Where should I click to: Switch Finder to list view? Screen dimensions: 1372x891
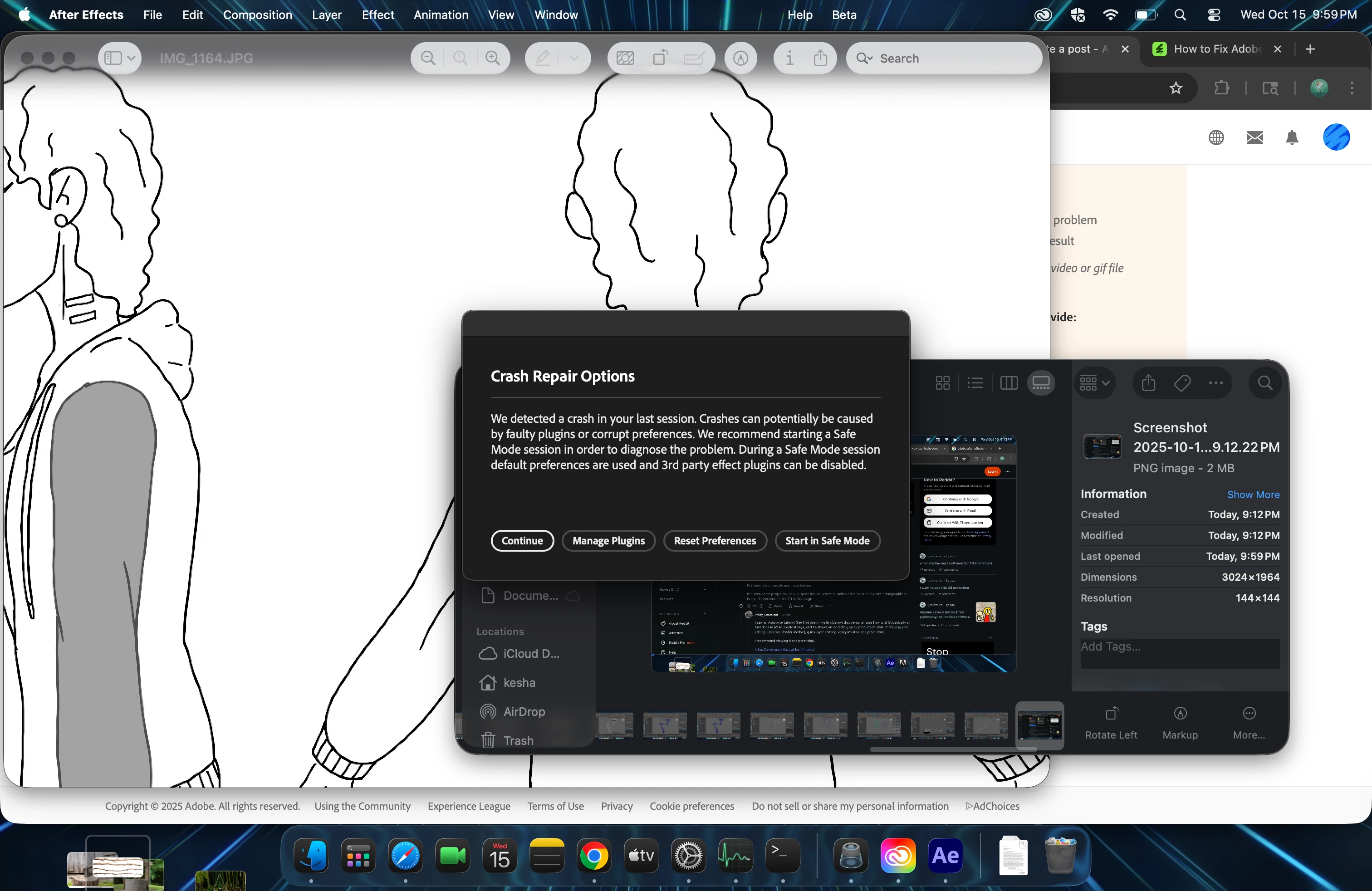point(975,383)
